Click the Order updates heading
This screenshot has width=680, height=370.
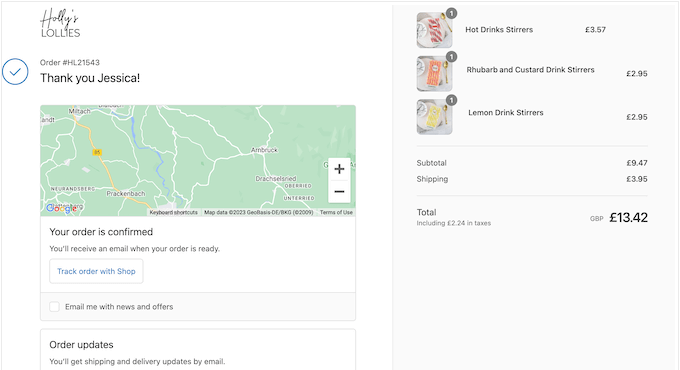[81, 345]
